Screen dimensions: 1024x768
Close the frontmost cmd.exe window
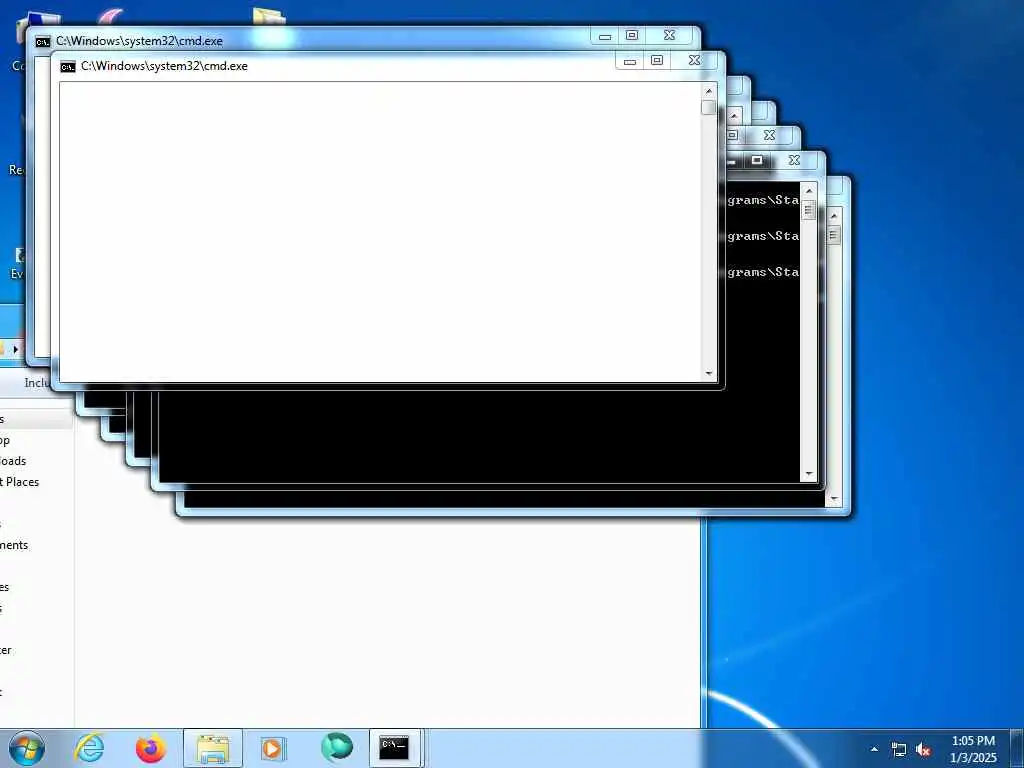694,61
